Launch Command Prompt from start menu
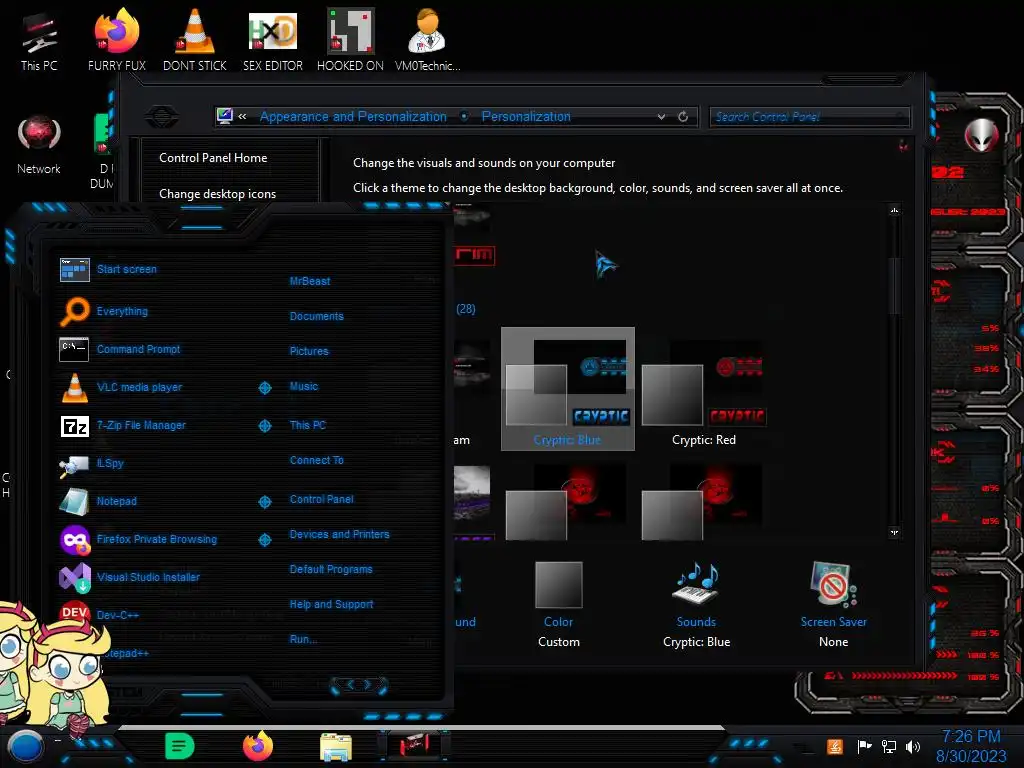Screen dimensions: 1024x768 pos(120,349)
